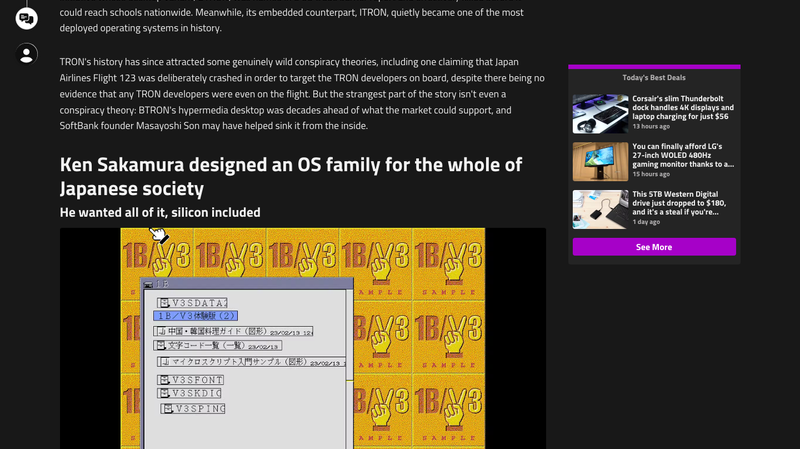Click '13 hours ago' timestamp
Viewport: 800px width, 449px height.
(x=651, y=127)
